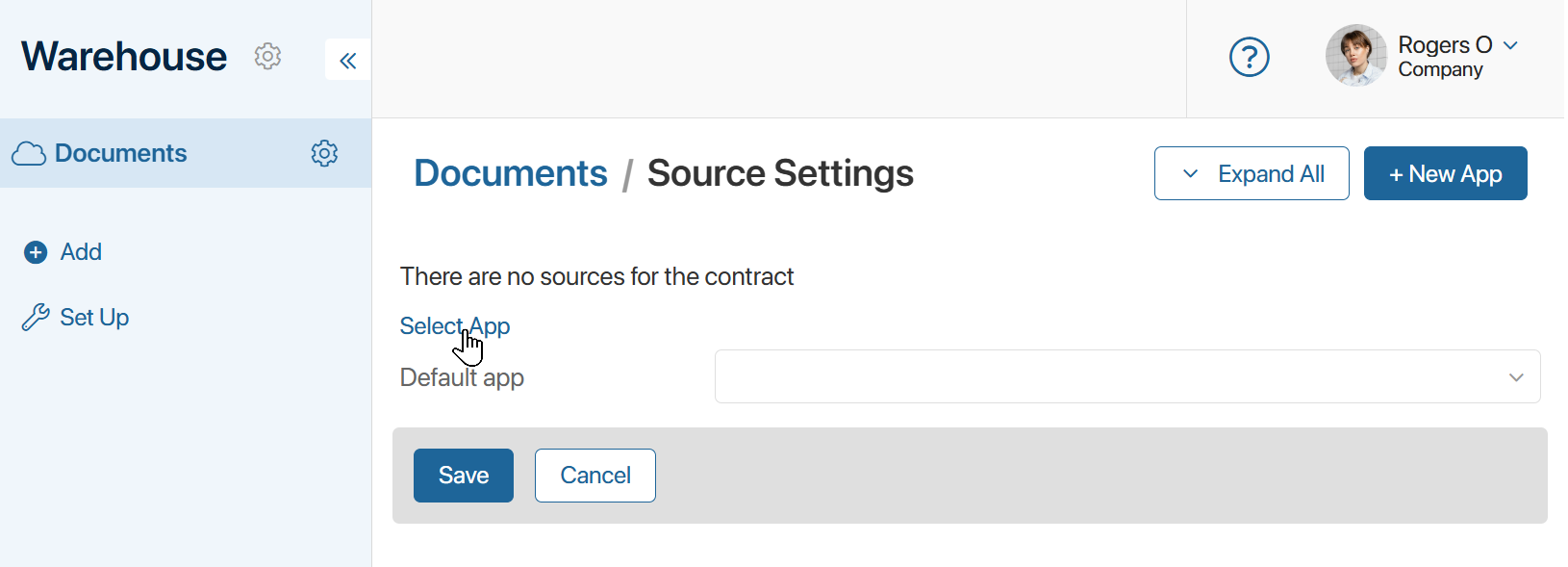This screenshot has height=567, width=1568.
Task: Click the plus icon beside Add
Action: point(36,252)
